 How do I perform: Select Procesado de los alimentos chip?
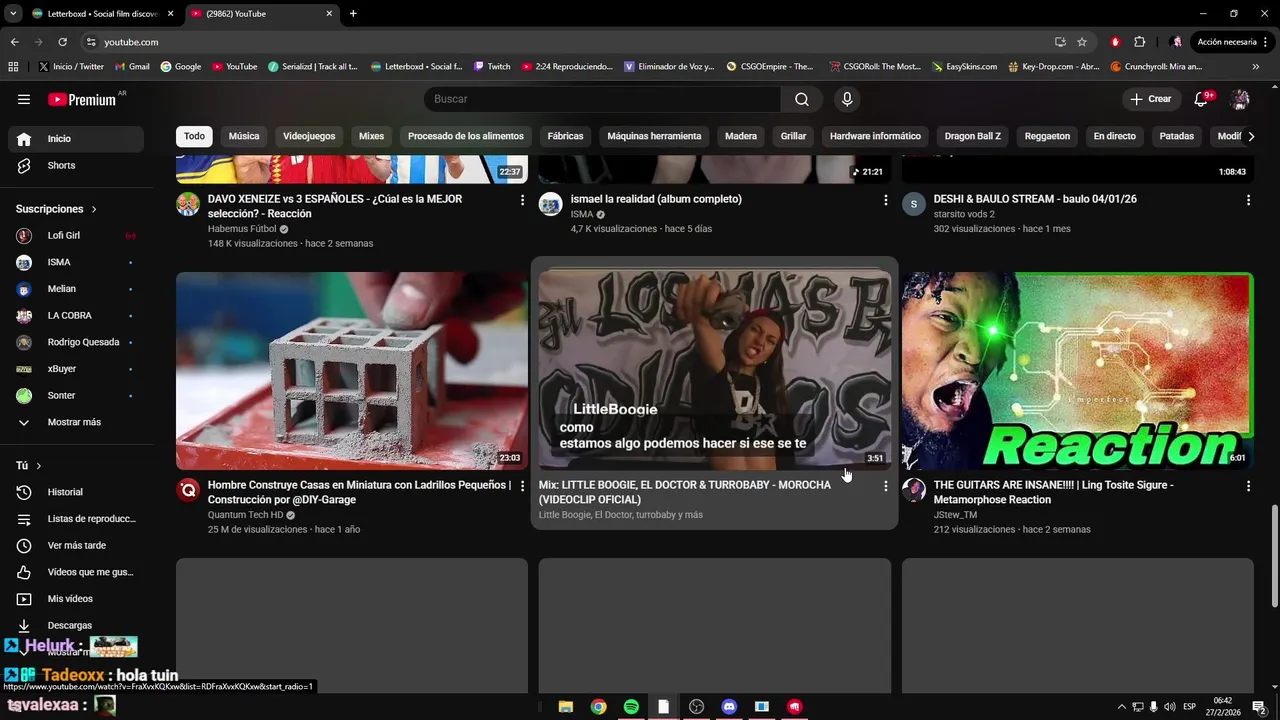pos(466,136)
